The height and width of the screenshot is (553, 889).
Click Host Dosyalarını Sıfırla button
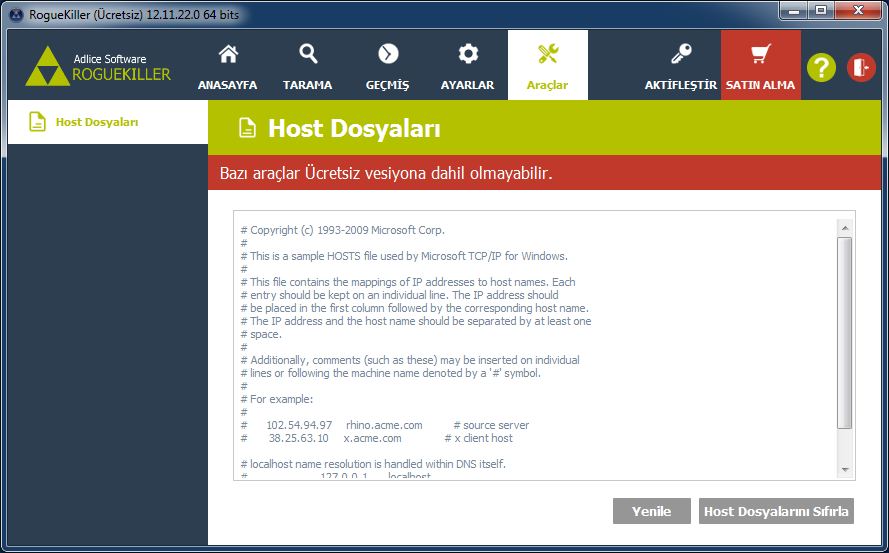(x=776, y=511)
